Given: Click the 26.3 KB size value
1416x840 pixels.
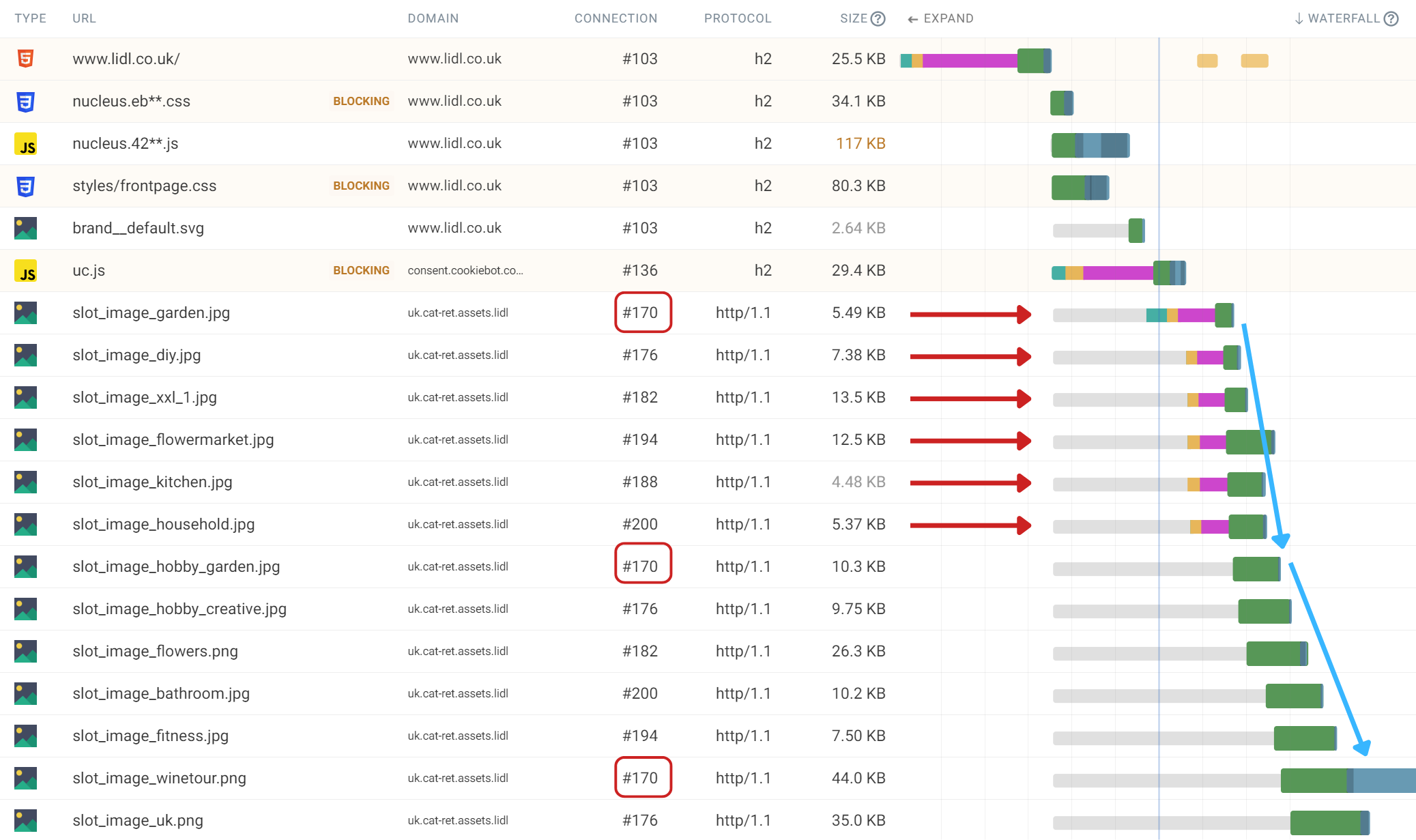Looking at the screenshot, I should pyautogui.click(x=858, y=651).
